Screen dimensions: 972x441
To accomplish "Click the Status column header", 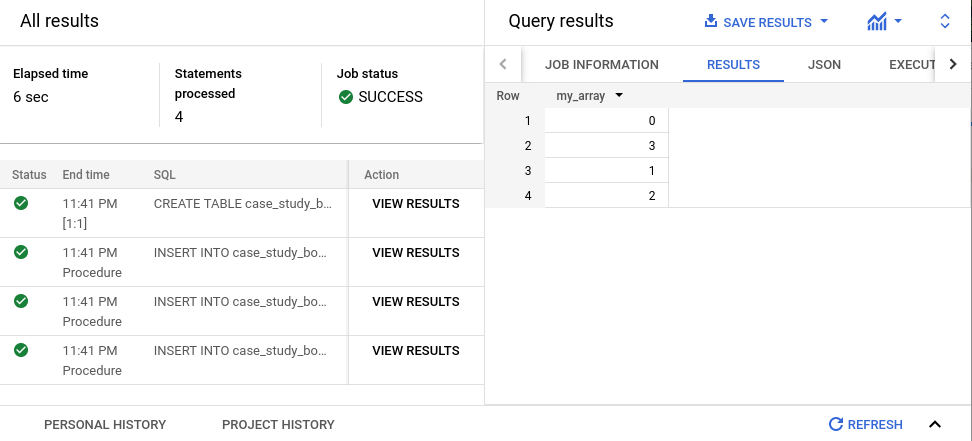I will click(29, 175).
